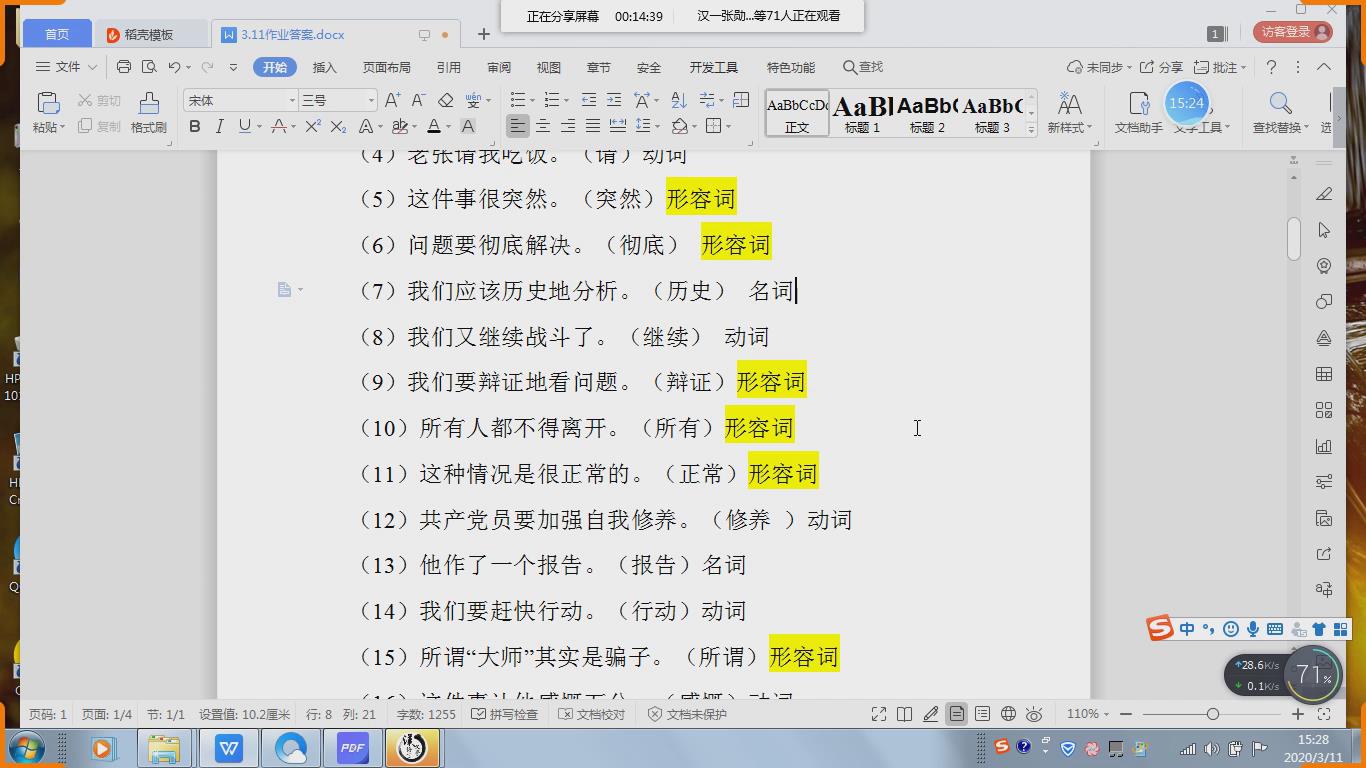The image size is (1366, 768).
Task: Click the 分享 (Share) button
Action: click(x=1163, y=67)
